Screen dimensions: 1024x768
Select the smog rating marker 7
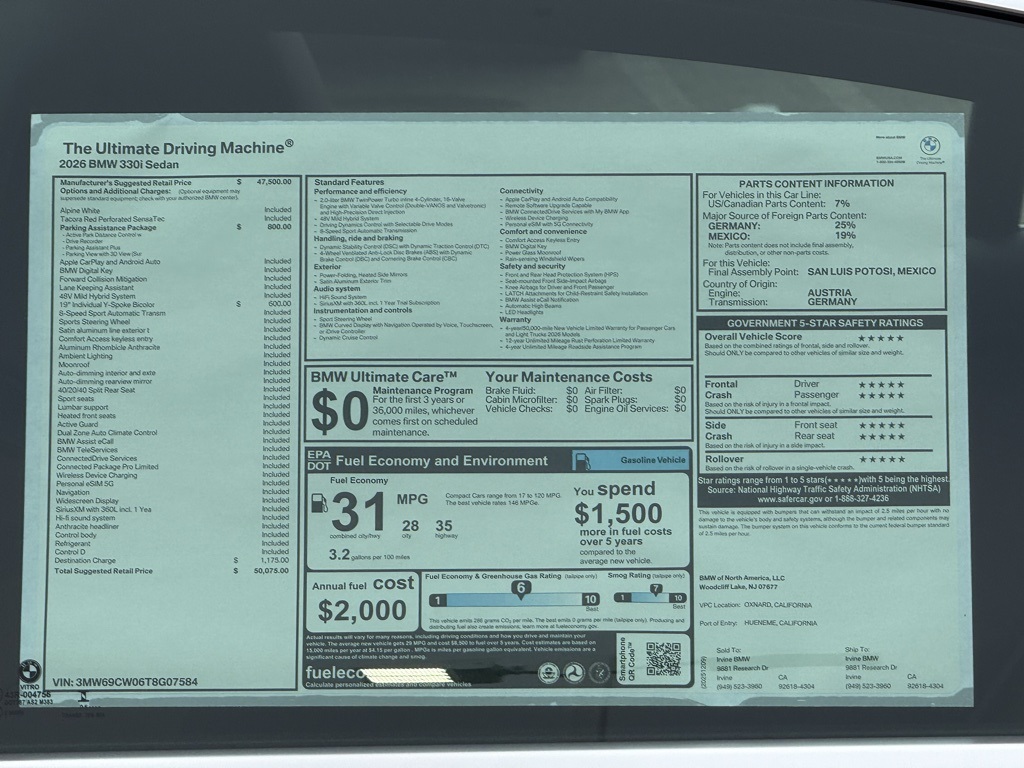pyautogui.click(x=655, y=589)
